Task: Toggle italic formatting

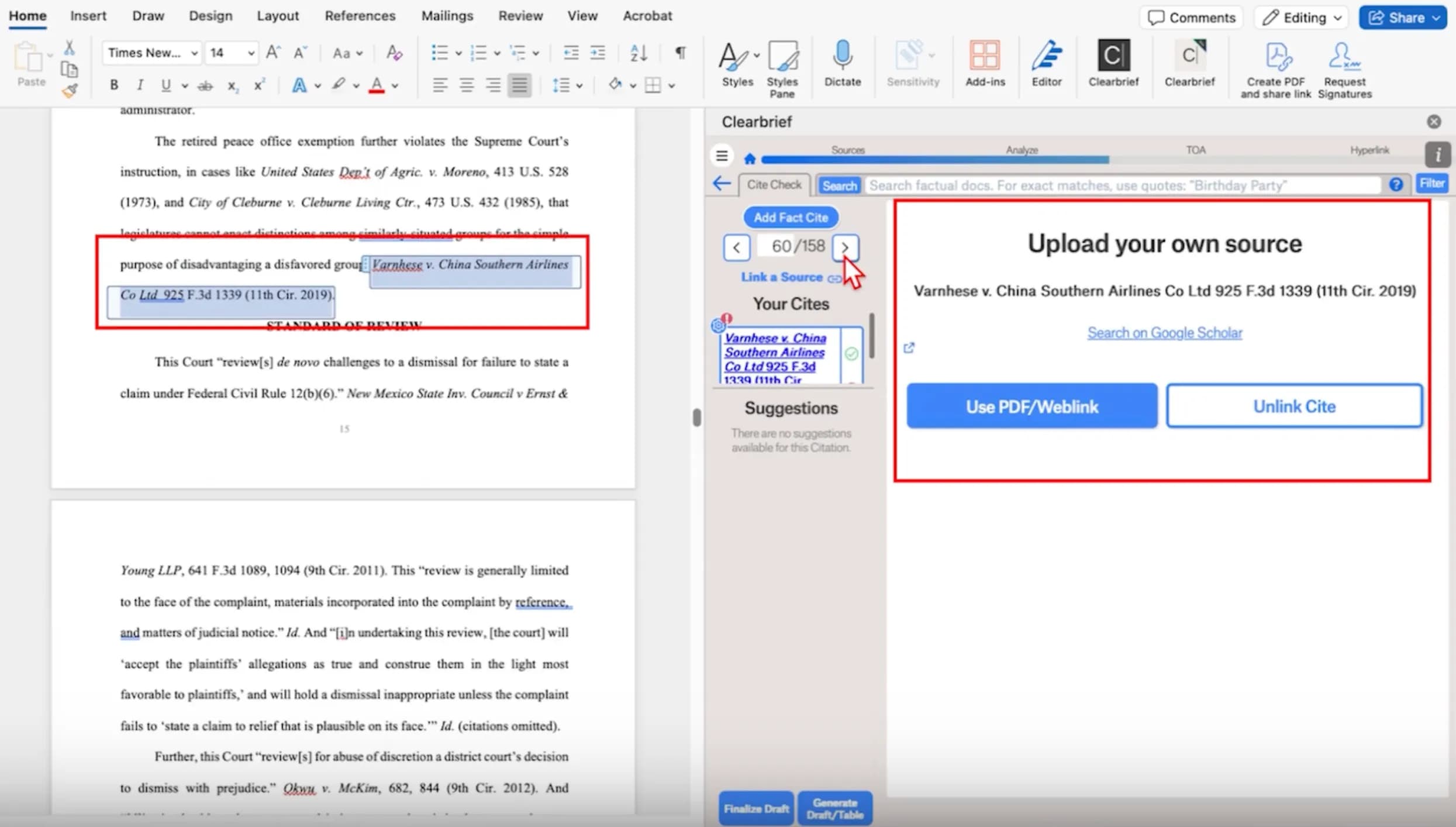Action: tap(140, 85)
